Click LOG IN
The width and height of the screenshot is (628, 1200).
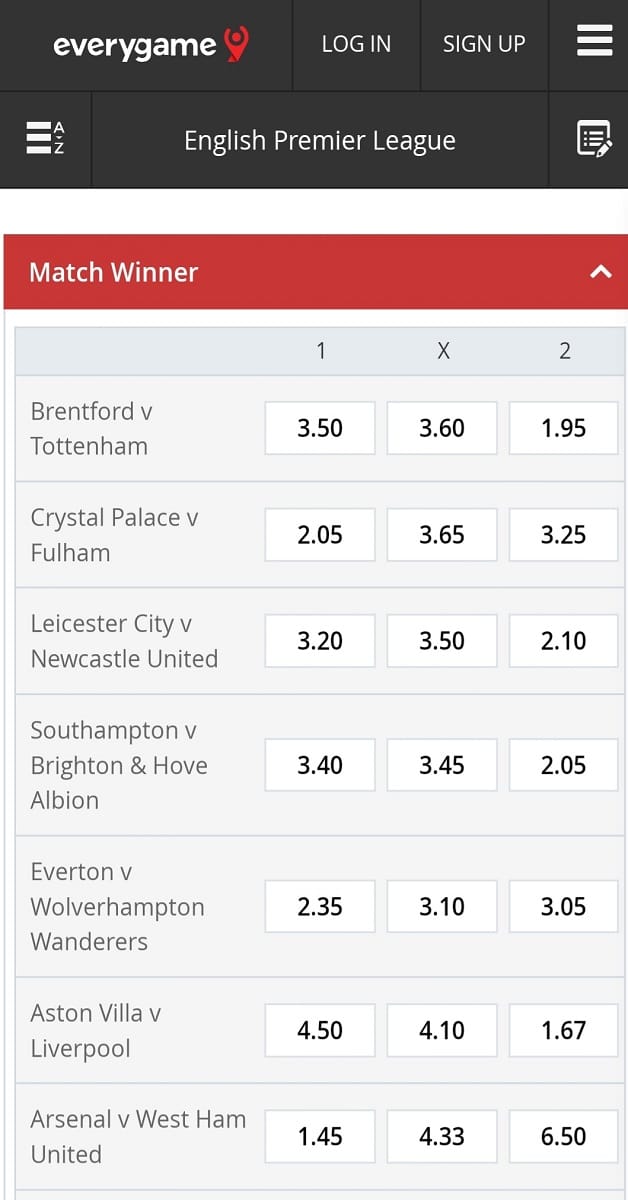tap(356, 44)
